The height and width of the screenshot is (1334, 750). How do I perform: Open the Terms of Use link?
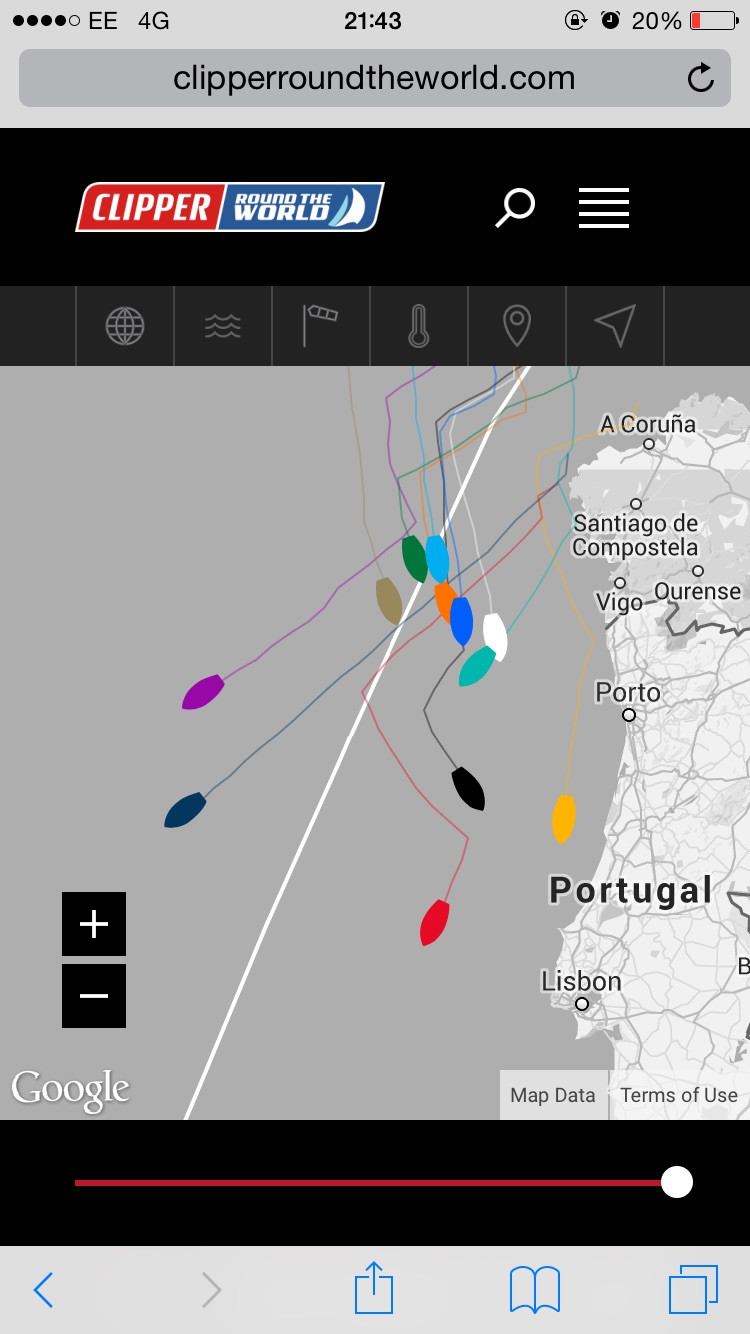point(678,1095)
